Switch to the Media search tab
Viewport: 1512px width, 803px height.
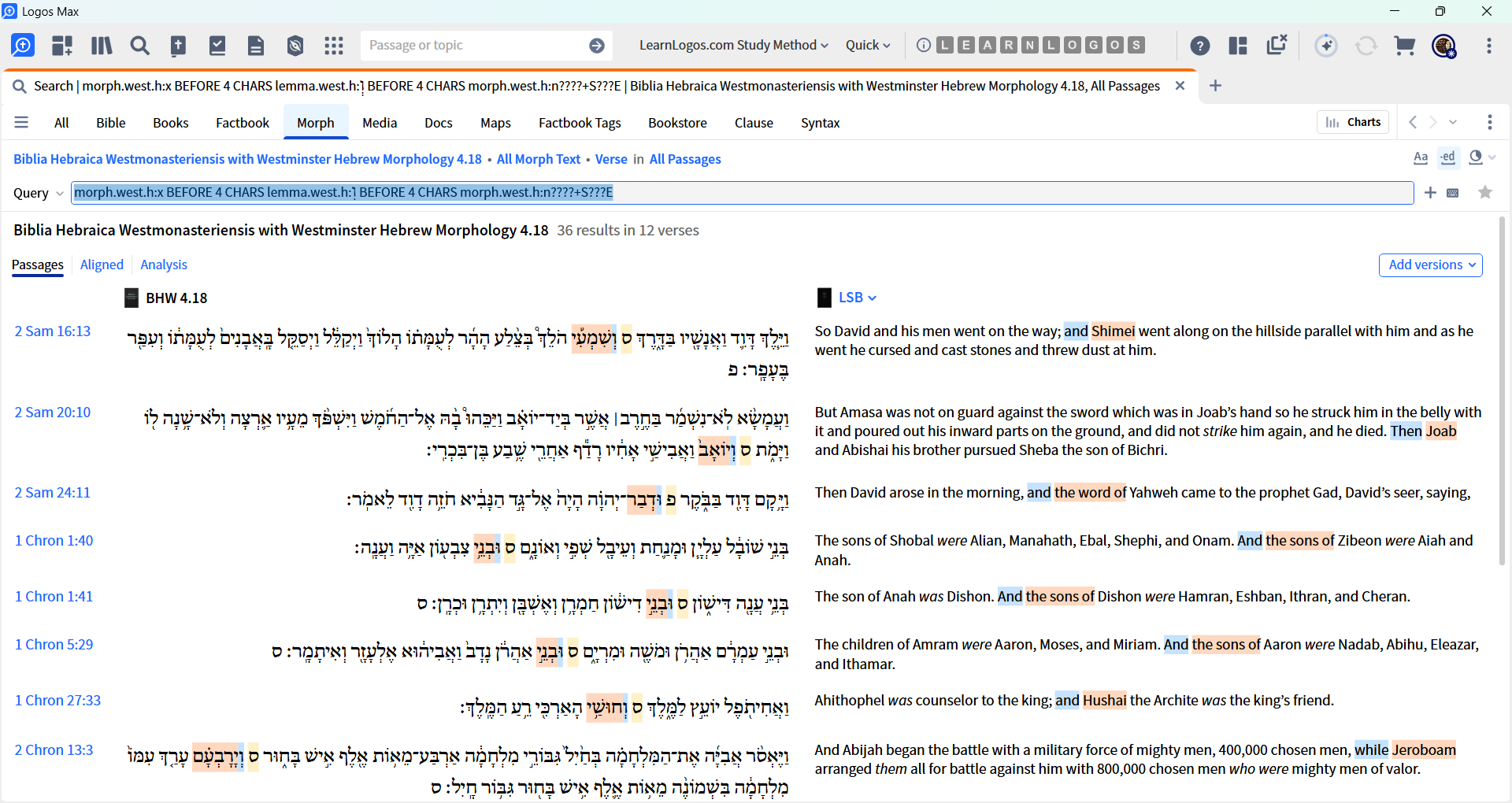click(x=380, y=123)
